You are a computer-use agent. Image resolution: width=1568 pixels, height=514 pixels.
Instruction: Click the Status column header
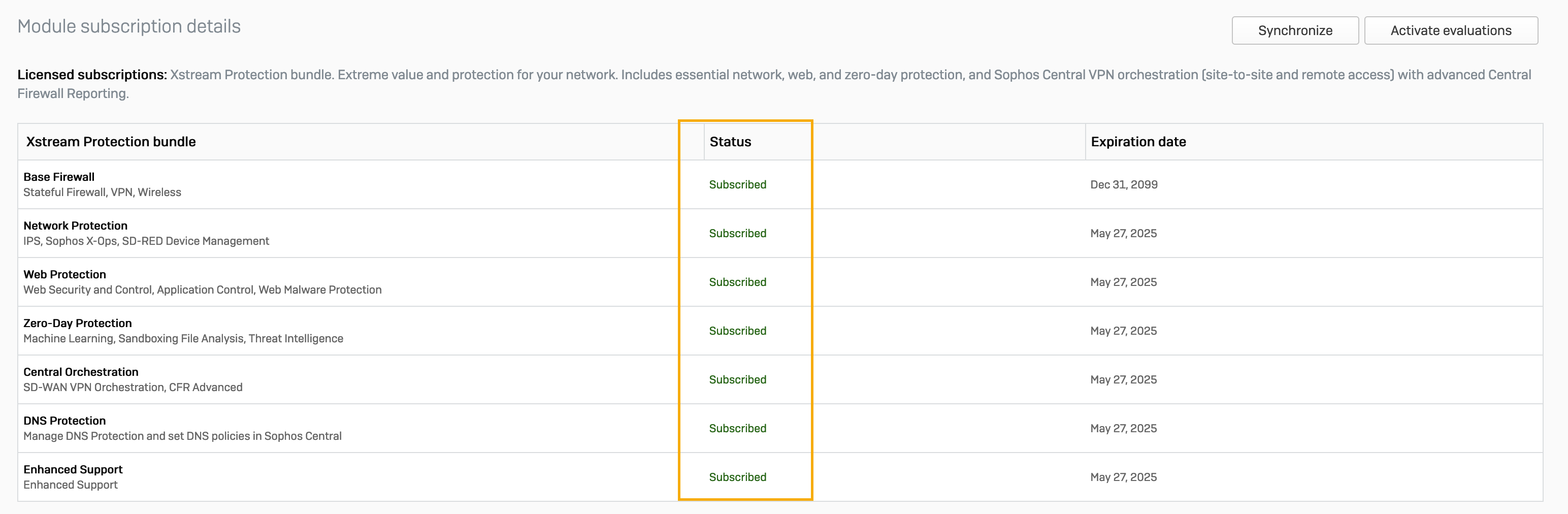(730, 141)
